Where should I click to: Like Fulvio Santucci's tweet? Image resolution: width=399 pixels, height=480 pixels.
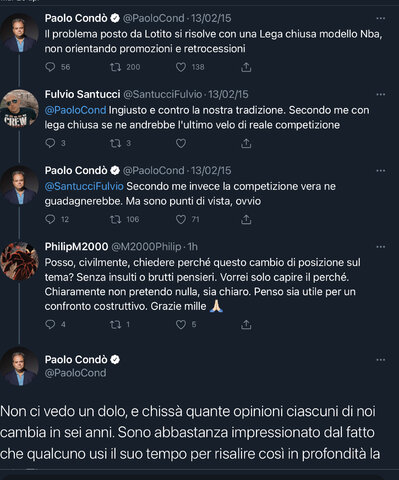tap(181, 143)
